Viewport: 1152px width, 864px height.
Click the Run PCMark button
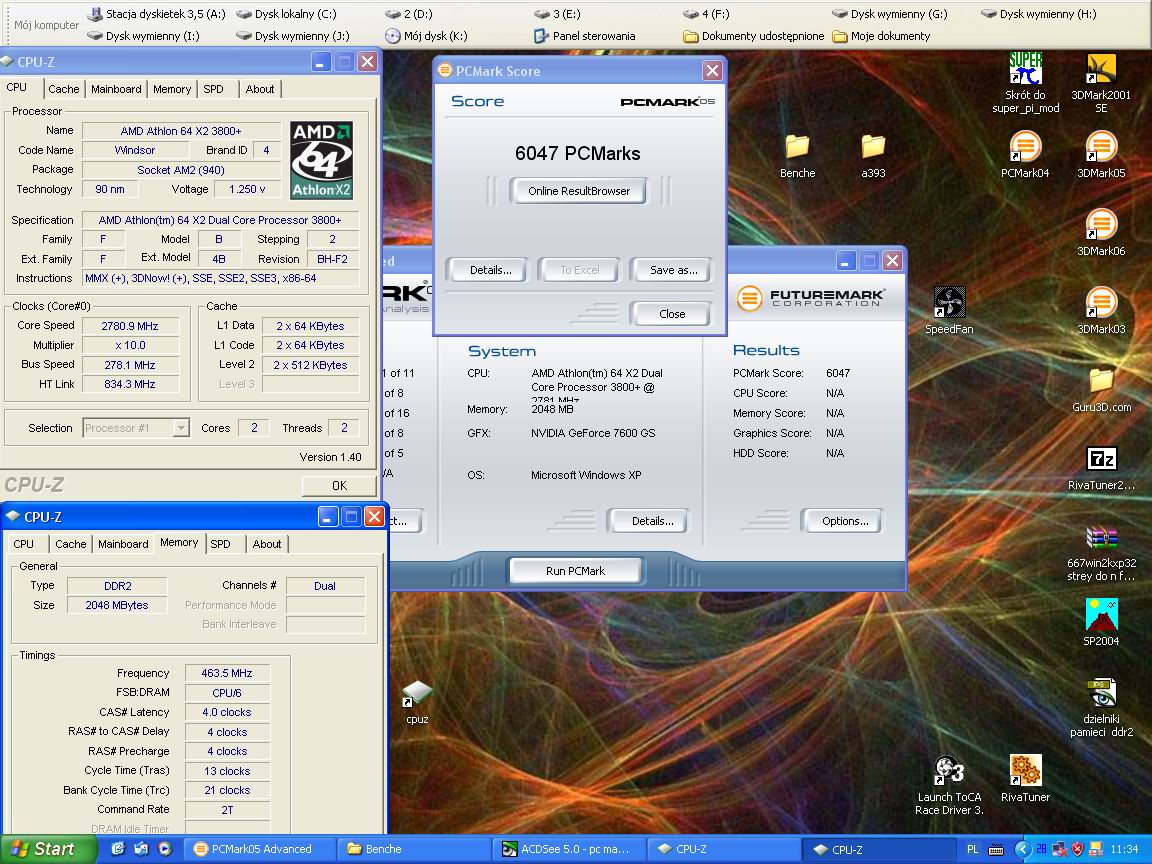(x=575, y=571)
